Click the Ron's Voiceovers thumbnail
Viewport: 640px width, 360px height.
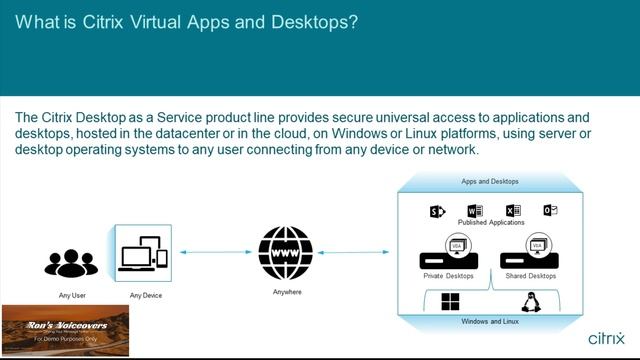coord(65,331)
